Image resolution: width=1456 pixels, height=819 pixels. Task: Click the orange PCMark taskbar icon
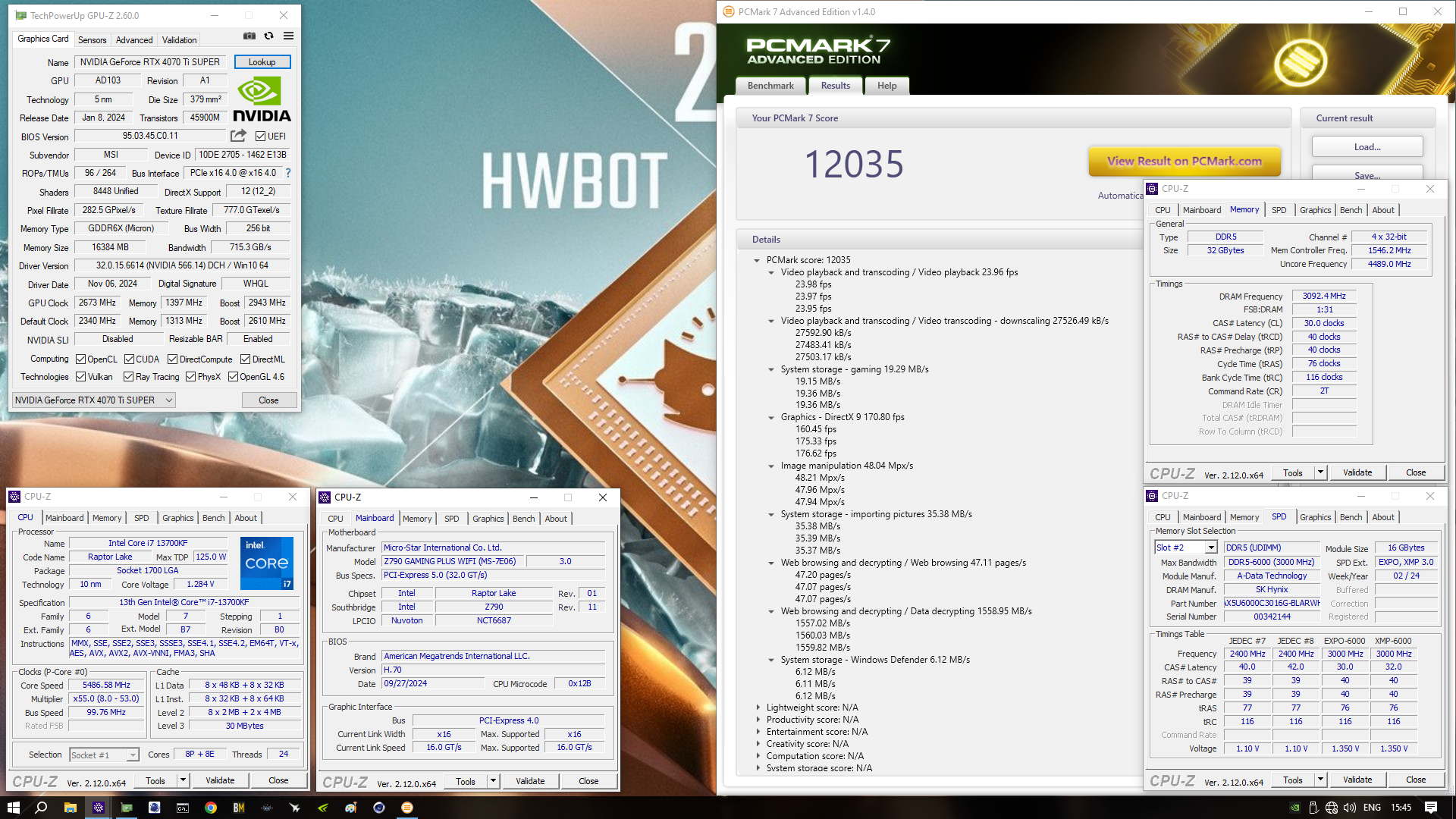407,808
